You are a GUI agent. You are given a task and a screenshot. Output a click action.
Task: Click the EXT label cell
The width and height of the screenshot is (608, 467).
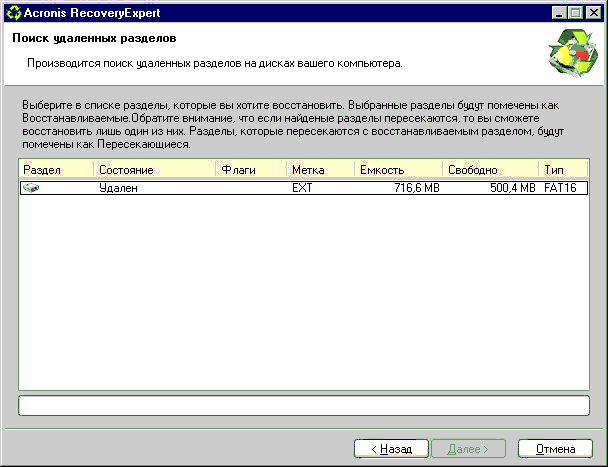(x=302, y=188)
